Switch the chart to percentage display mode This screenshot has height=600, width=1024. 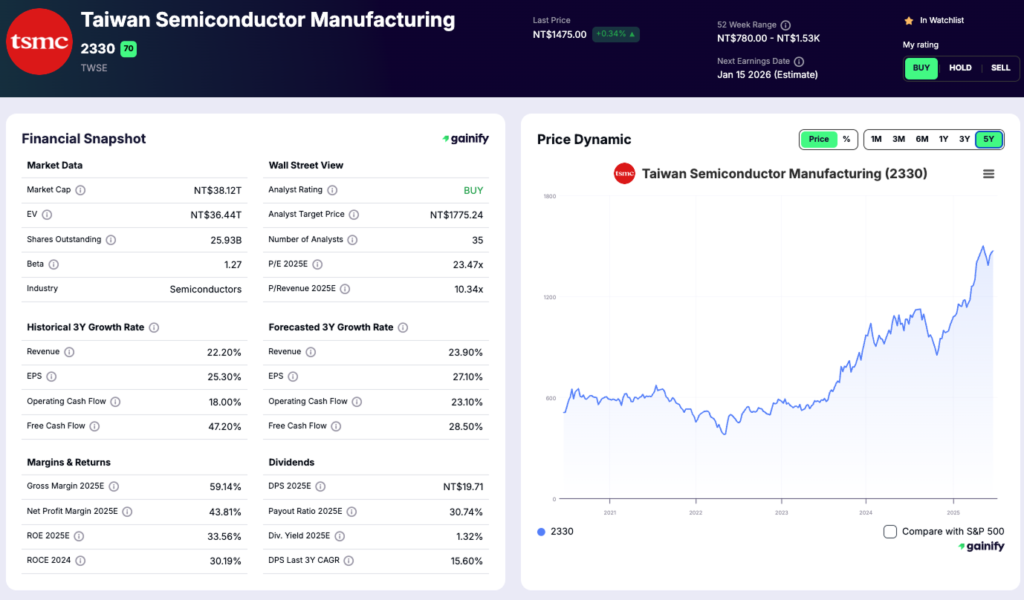(x=846, y=140)
